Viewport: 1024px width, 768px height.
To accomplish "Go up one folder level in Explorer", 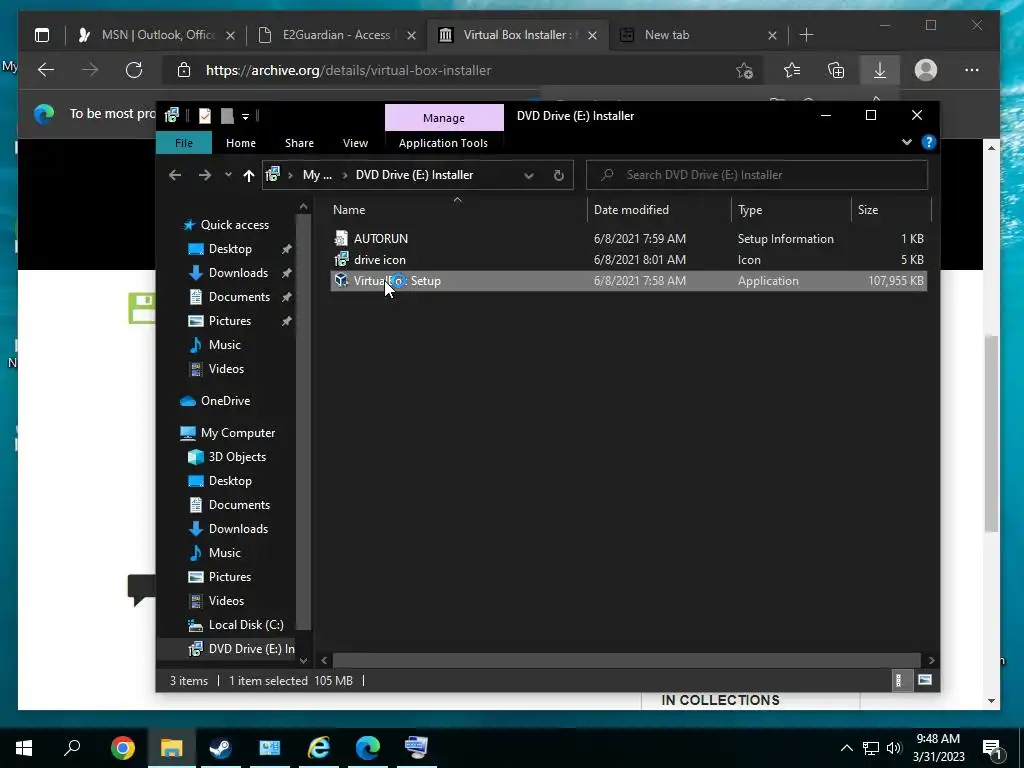I will coord(248,175).
